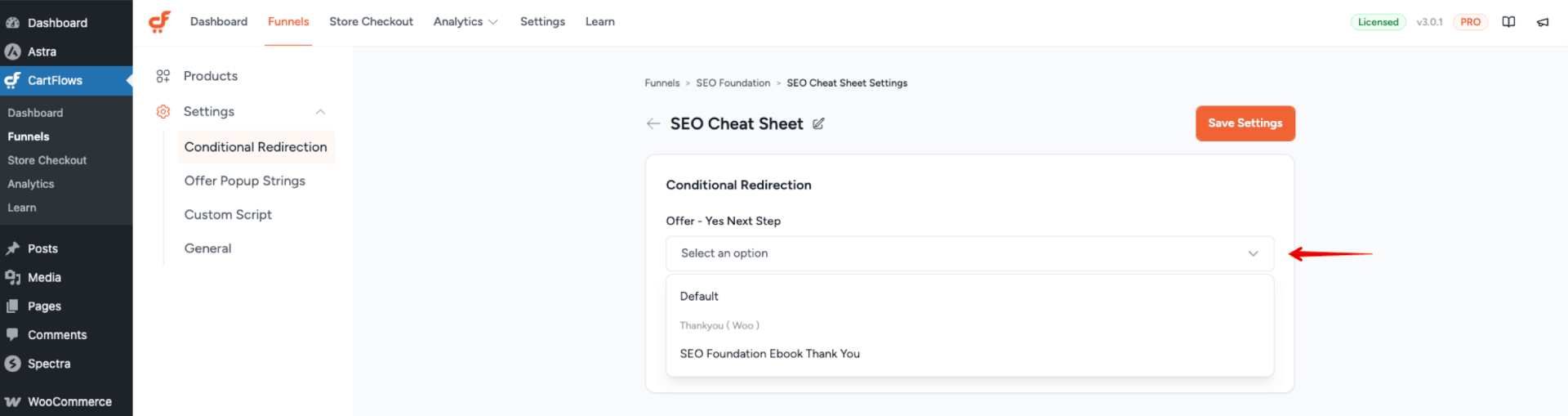Click the Pages icon in sidebar
Image resolution: width=1568 pixels, height=416 pixels.
12,306
